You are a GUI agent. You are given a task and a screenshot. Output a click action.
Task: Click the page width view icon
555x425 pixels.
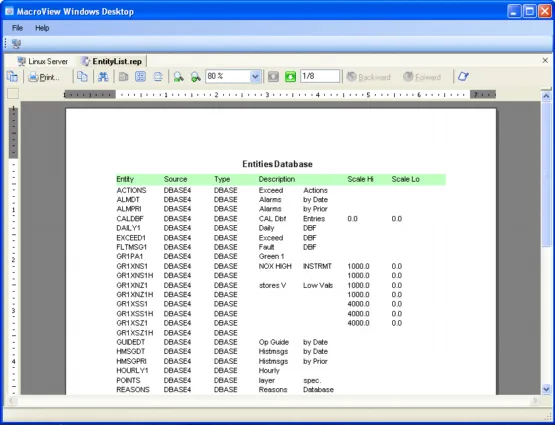[158, 76]
